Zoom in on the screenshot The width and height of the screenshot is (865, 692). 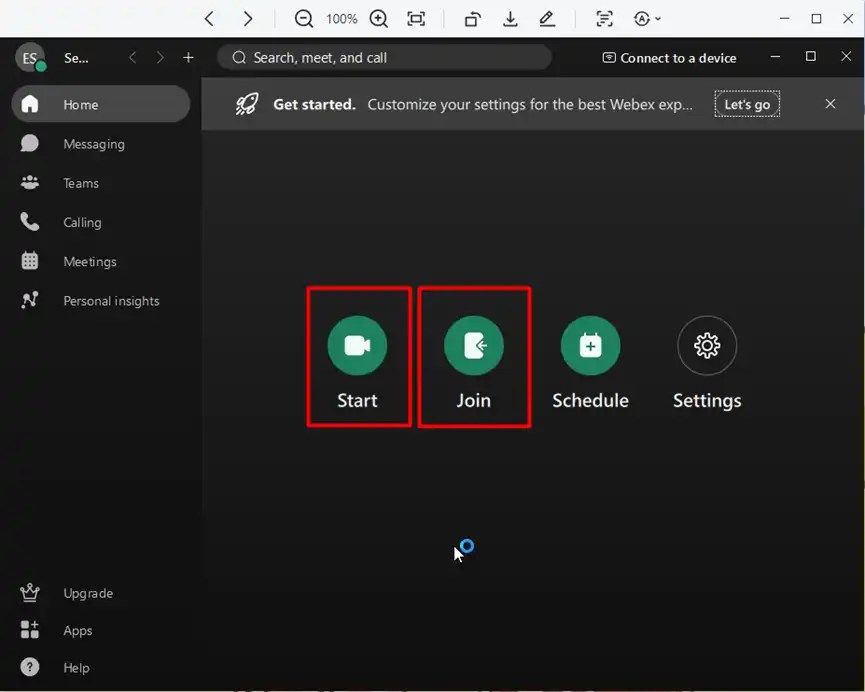click(378, 18)
